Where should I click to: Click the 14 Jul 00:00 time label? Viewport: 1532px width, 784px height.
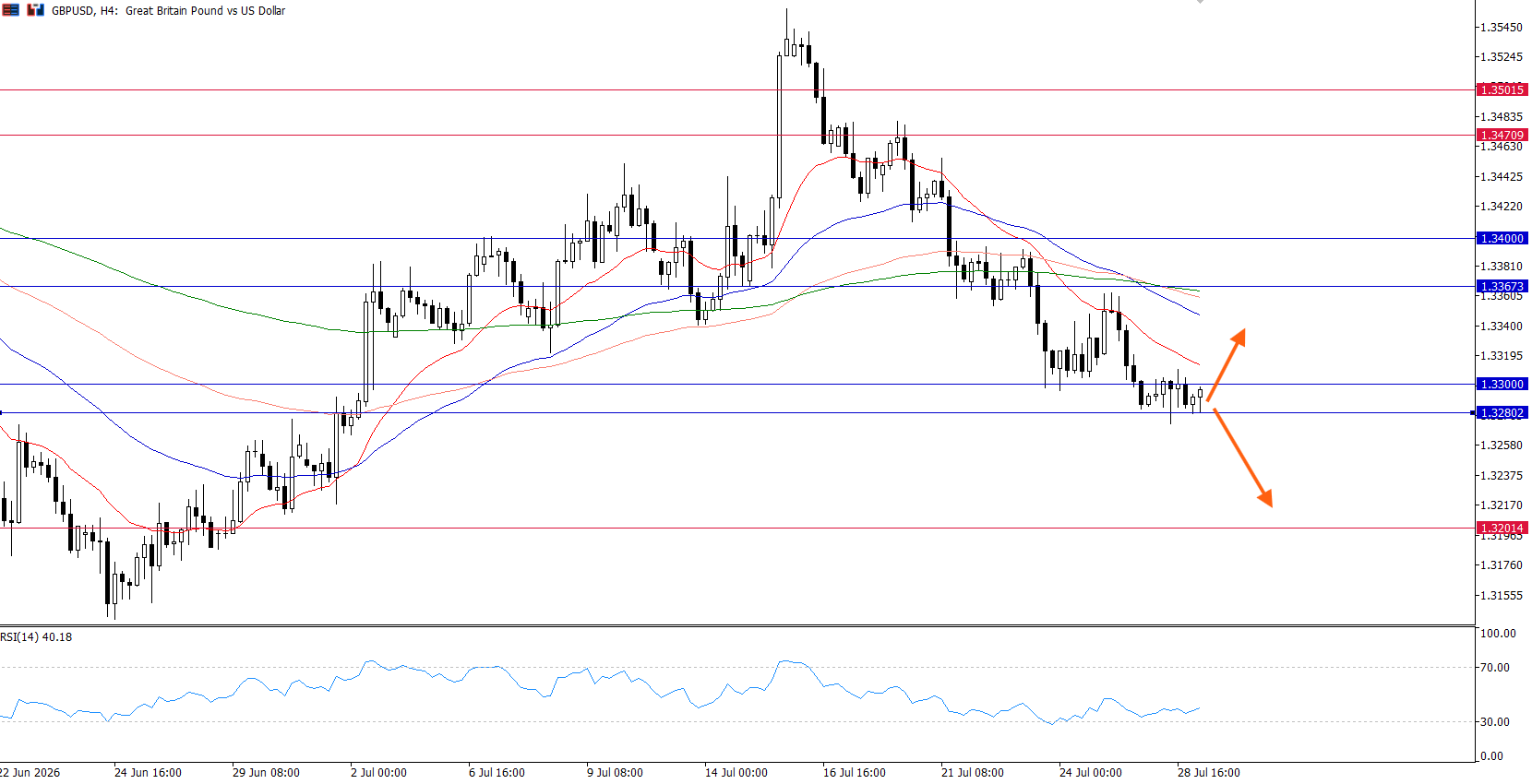click(x=736, y=772)
